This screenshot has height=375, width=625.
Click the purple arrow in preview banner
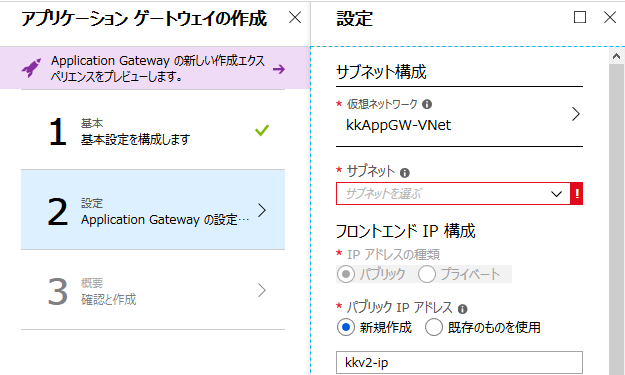coord(279,69)
